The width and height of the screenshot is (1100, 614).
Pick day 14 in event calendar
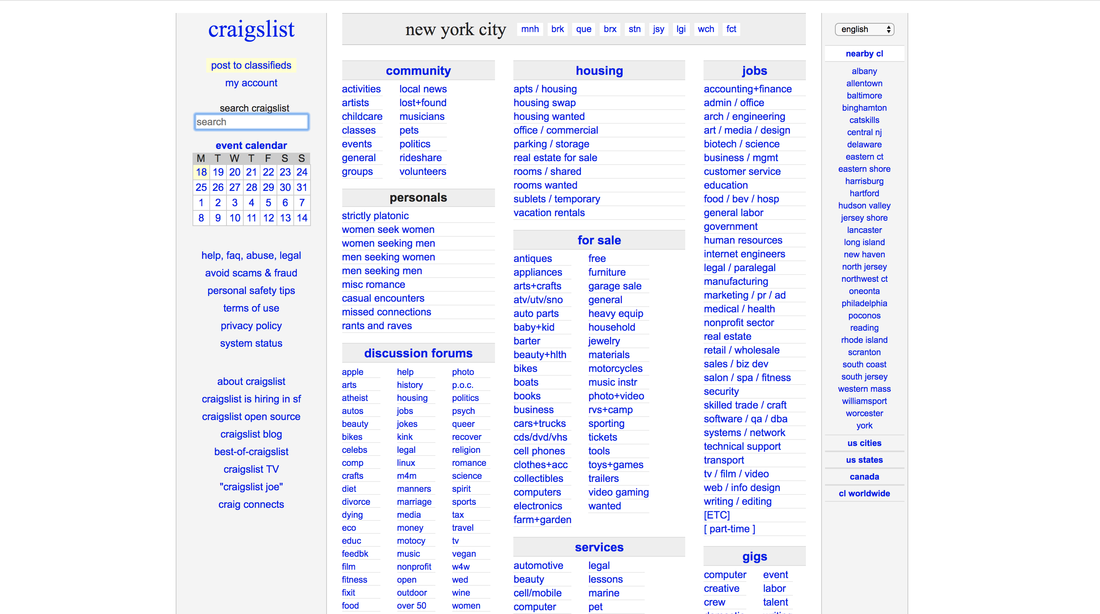(302, 218)
